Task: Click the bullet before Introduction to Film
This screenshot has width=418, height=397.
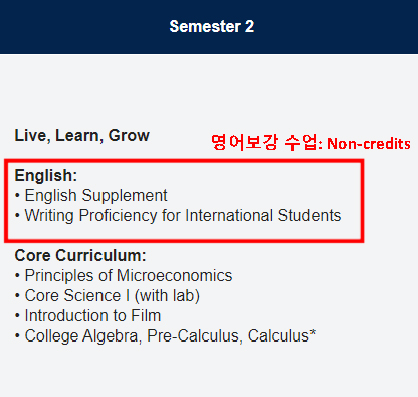Action: pos(17,316)
